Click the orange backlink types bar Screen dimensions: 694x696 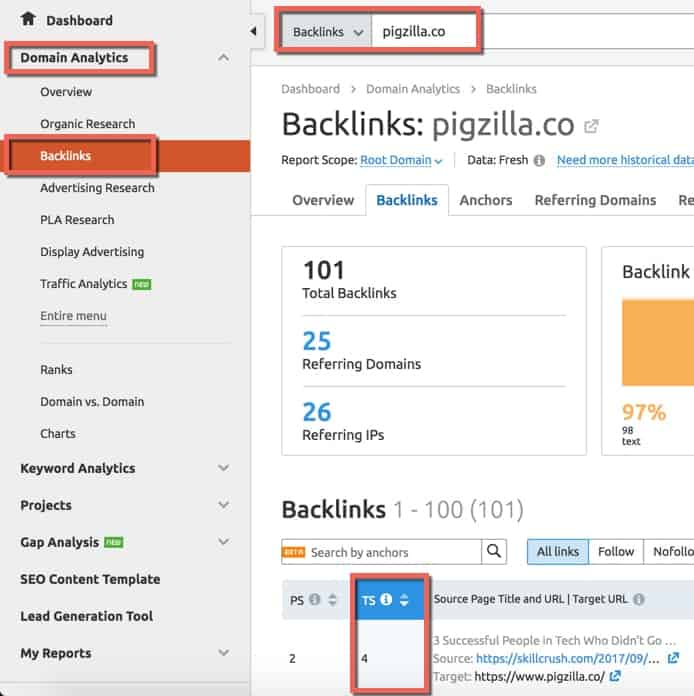(658, 343)
